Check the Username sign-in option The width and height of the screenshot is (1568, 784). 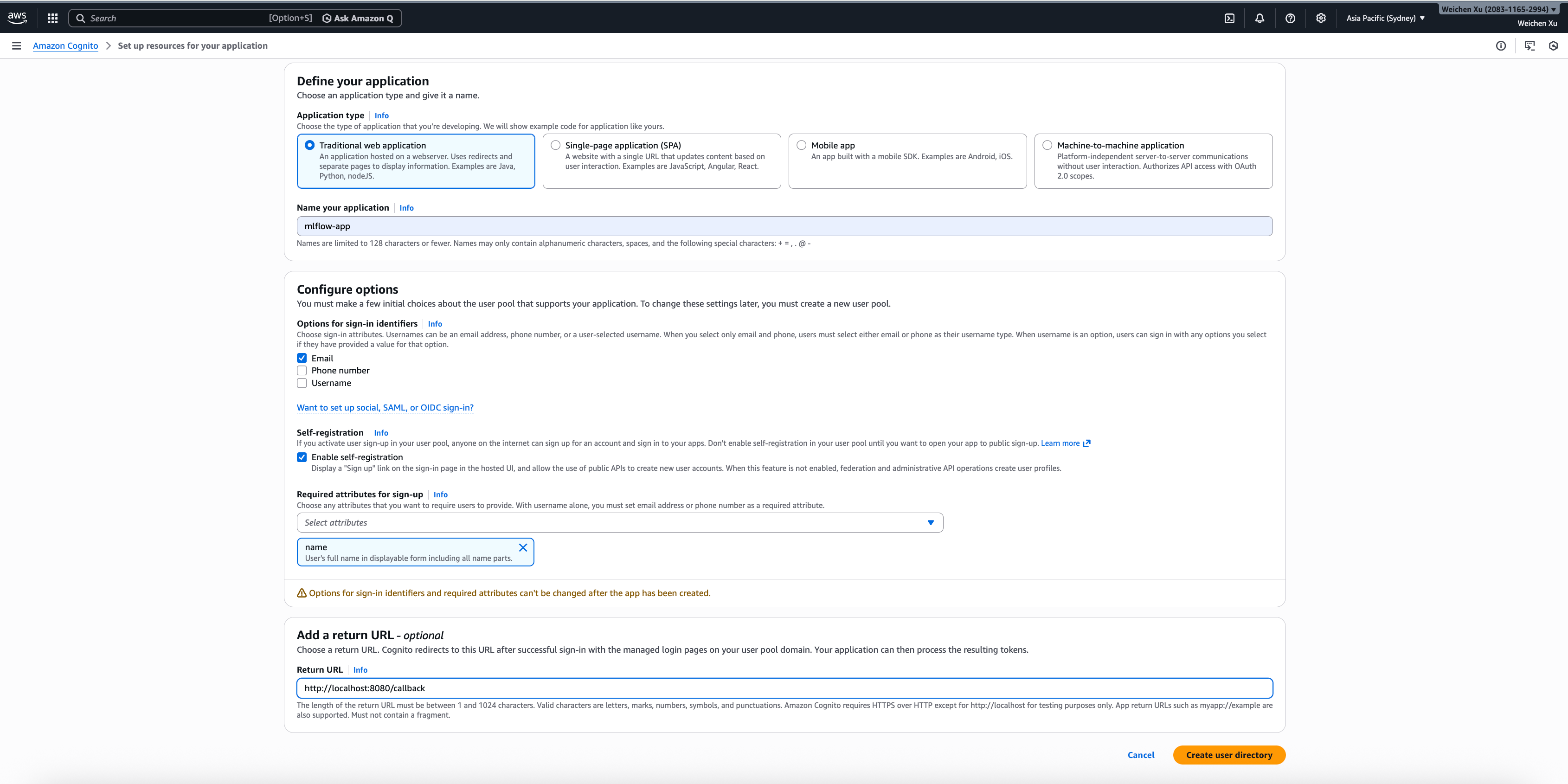(301, 383)
